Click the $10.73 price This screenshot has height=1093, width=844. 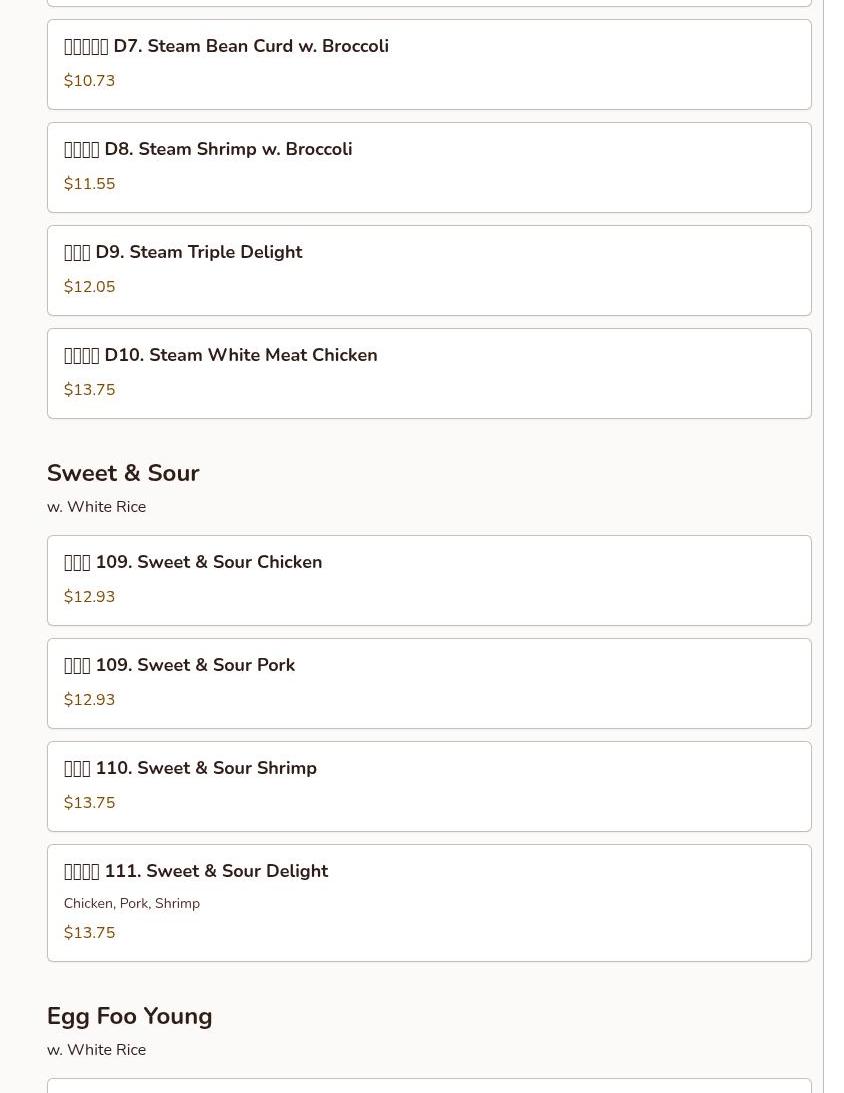click(89, 81)
